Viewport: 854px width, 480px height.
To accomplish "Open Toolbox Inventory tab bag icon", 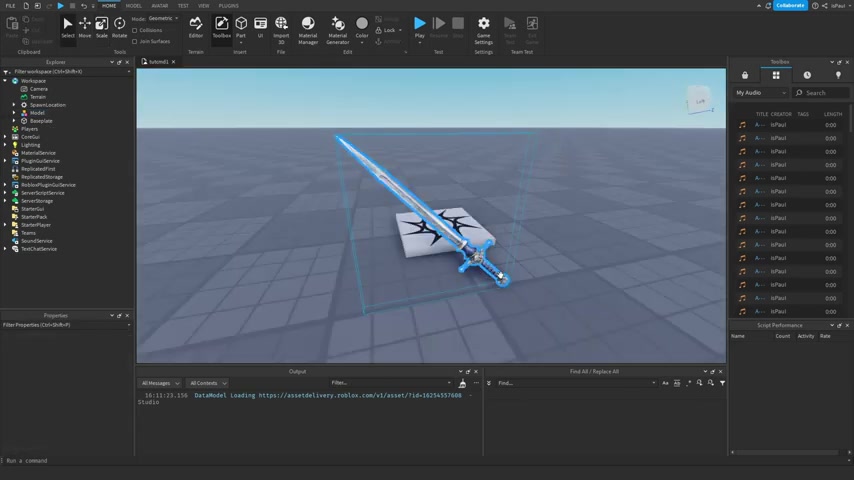I will point(745,75).
